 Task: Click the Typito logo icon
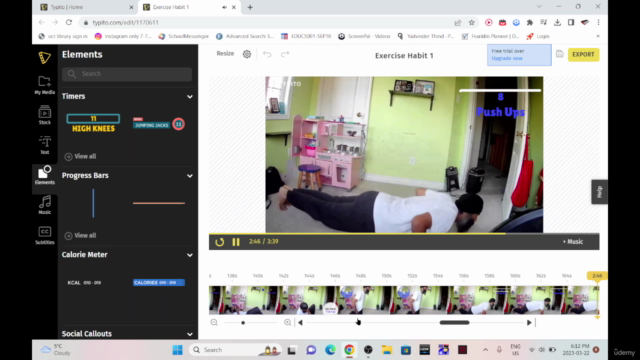(x=44, y=58)
